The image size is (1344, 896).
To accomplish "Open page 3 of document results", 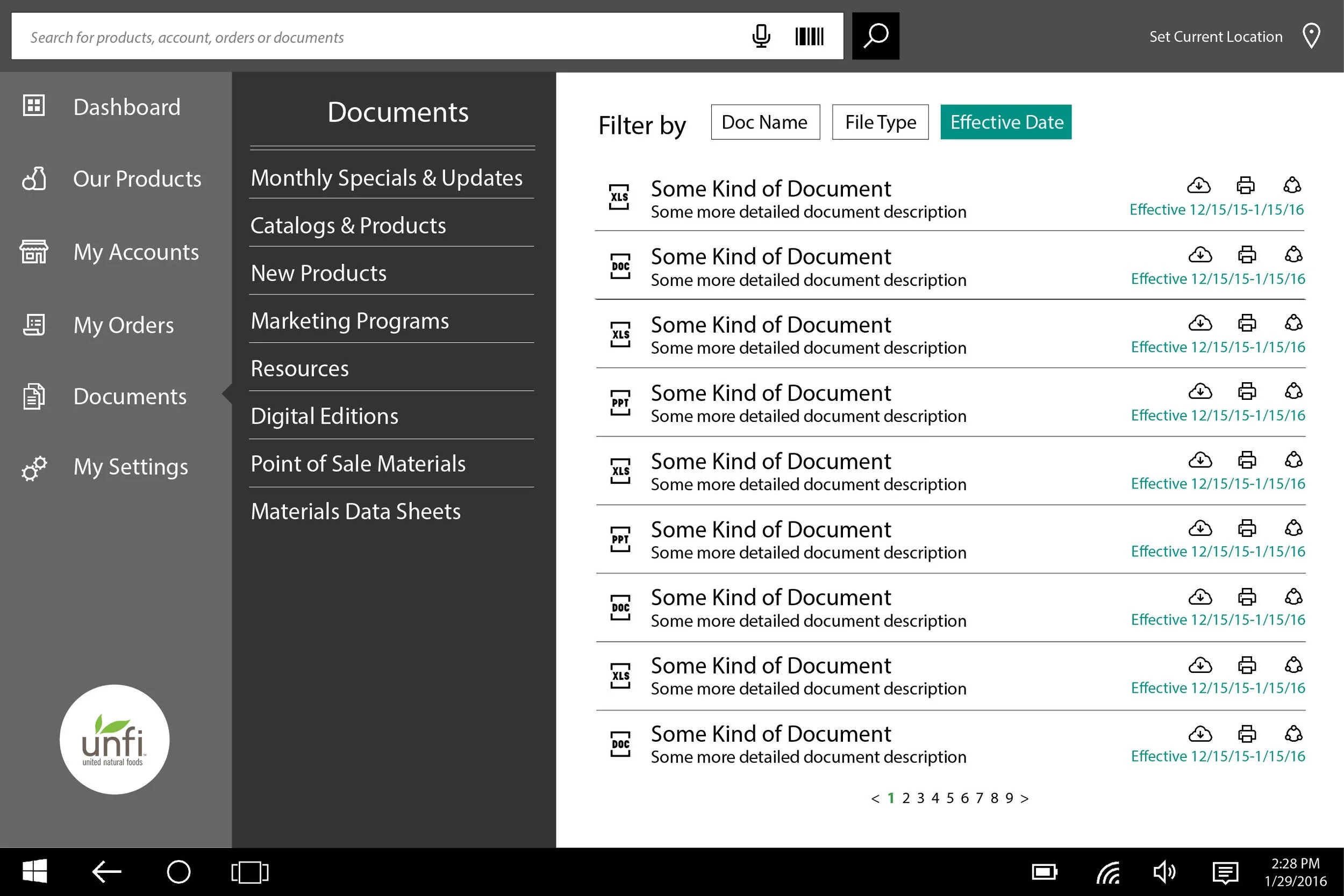I will pos(920,798).
